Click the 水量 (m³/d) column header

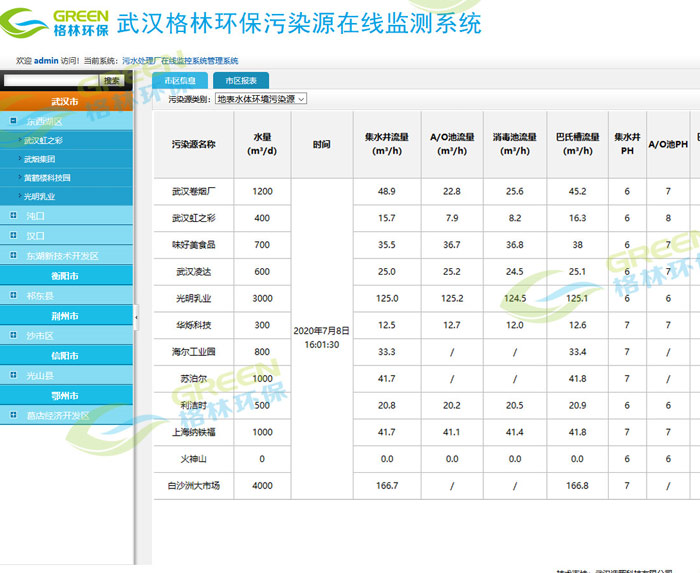262,145
